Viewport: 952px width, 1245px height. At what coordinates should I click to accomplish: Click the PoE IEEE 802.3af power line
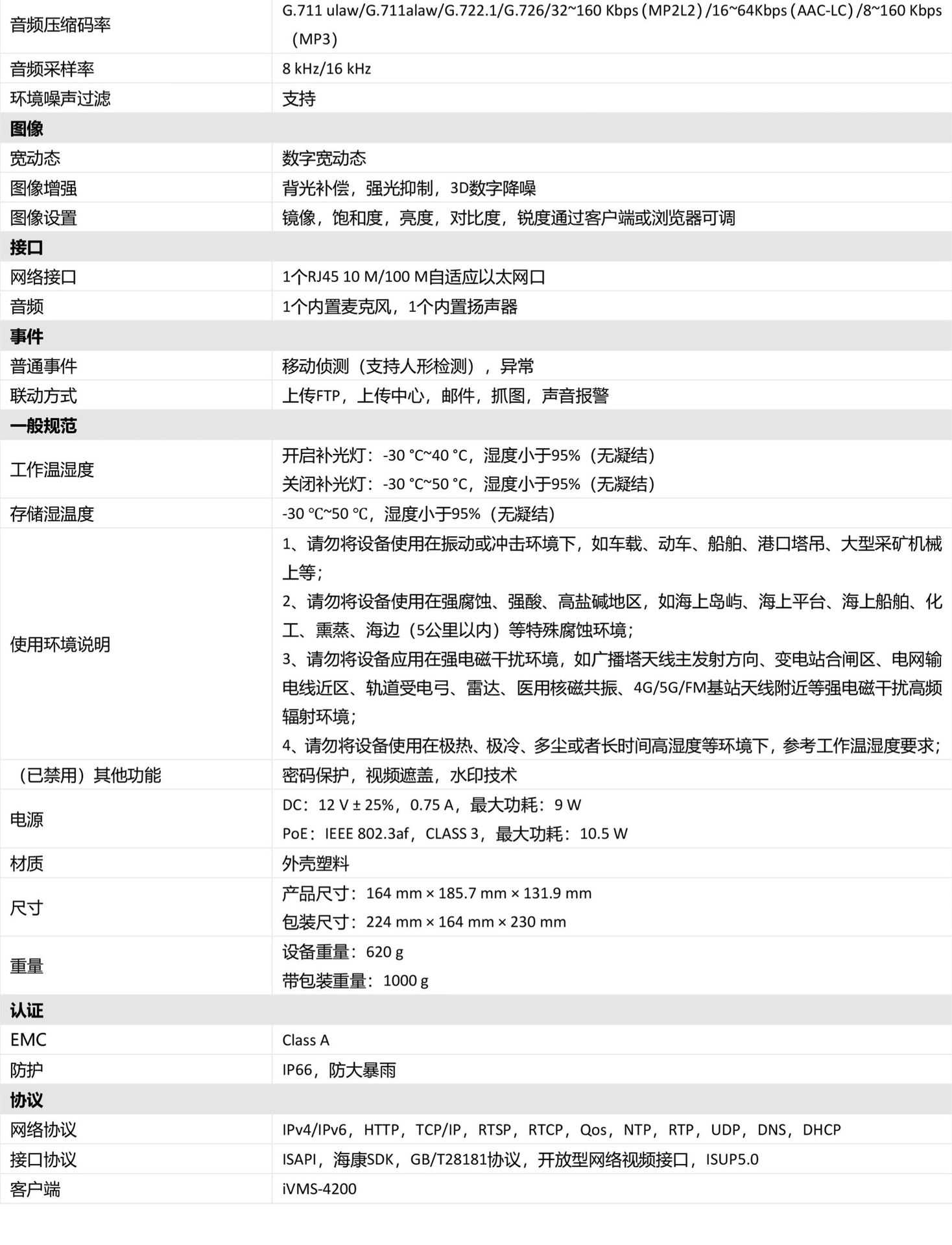(x=455, y=833)
